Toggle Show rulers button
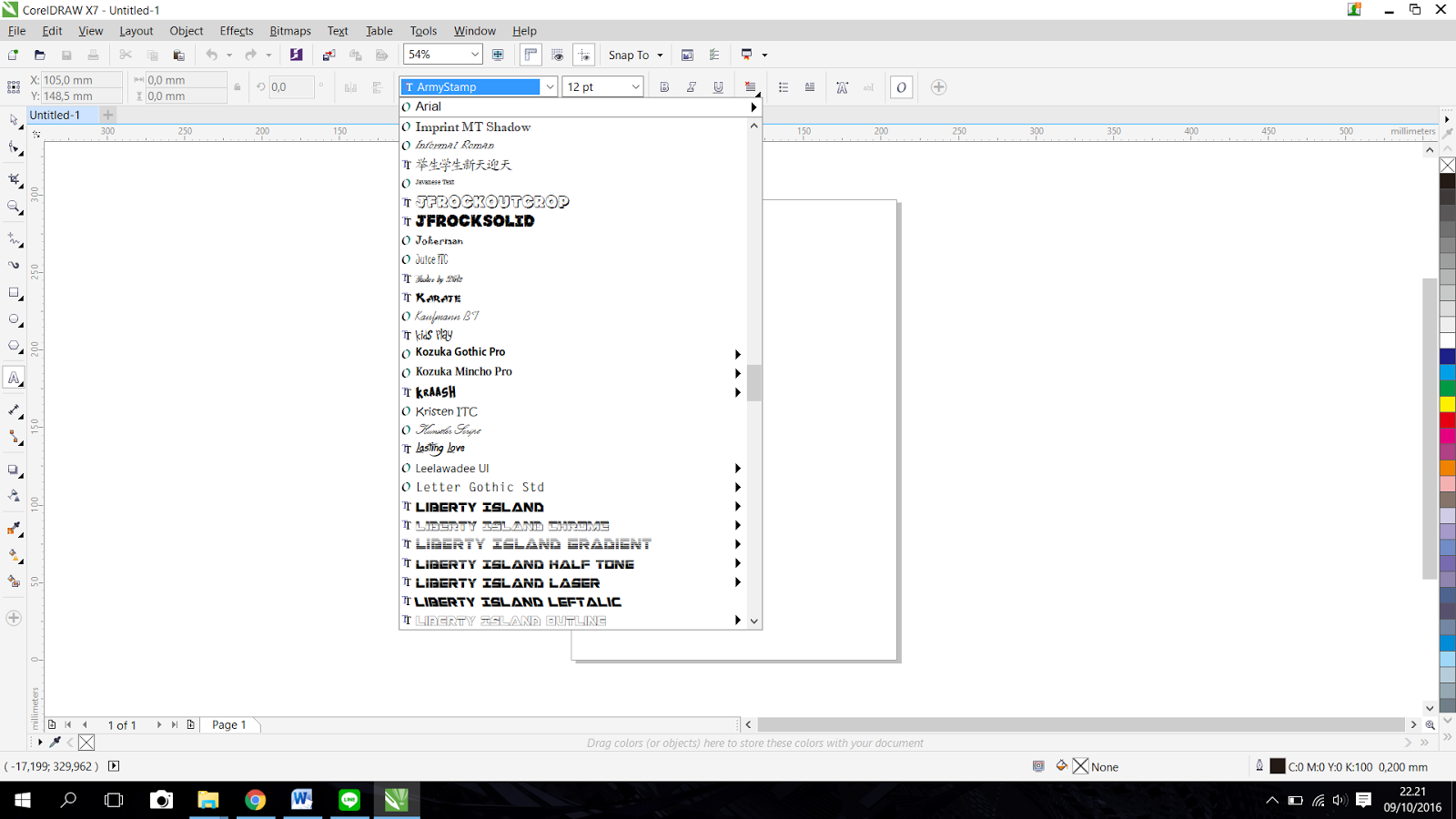Screen dimensions: 1456x819 click(x=531, y=56)
